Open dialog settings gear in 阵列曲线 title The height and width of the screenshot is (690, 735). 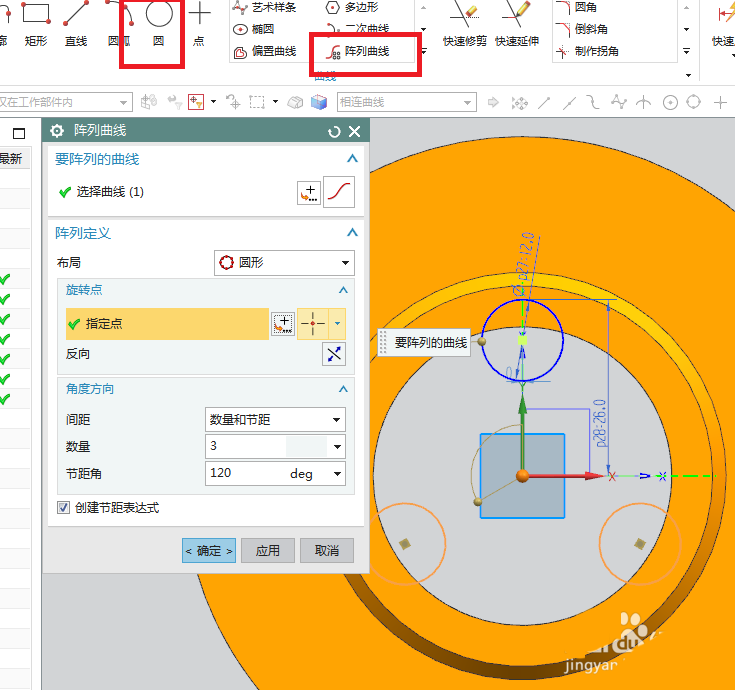click(57, 131)
